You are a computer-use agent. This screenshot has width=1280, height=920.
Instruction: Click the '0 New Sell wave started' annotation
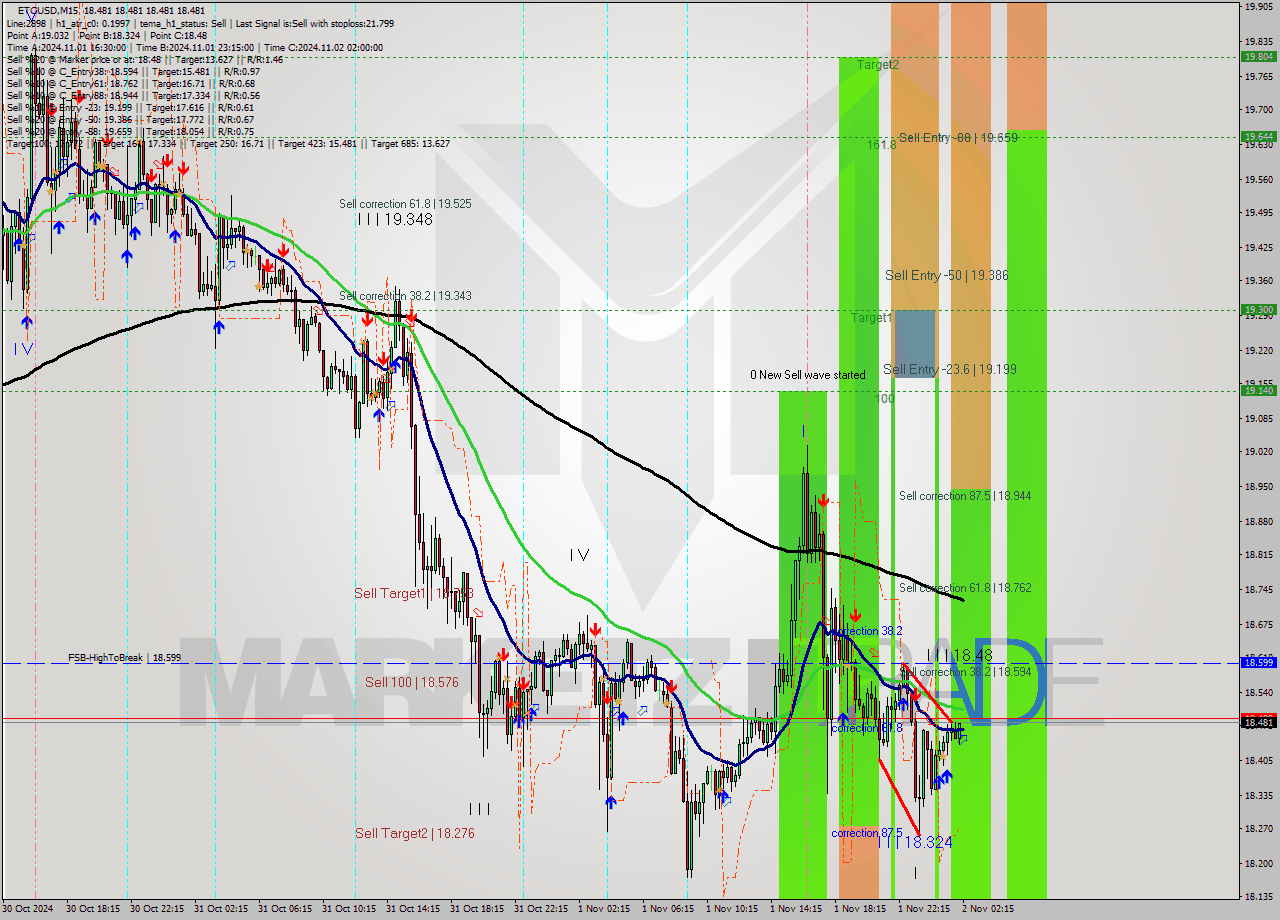pyautogui.click(x=808, y=375)
